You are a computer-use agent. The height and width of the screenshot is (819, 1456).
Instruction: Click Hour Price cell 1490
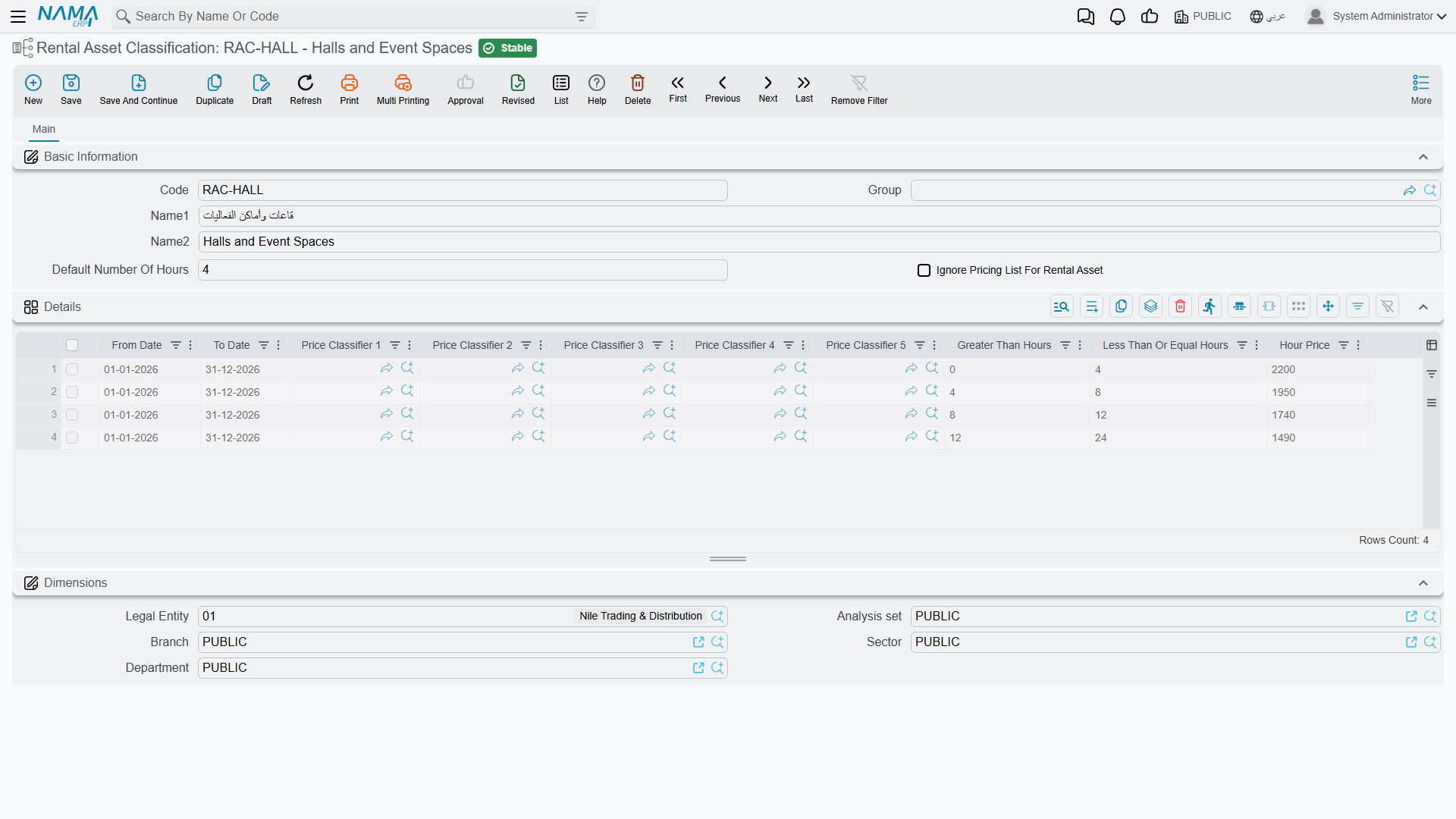[x=1317, y=438]
